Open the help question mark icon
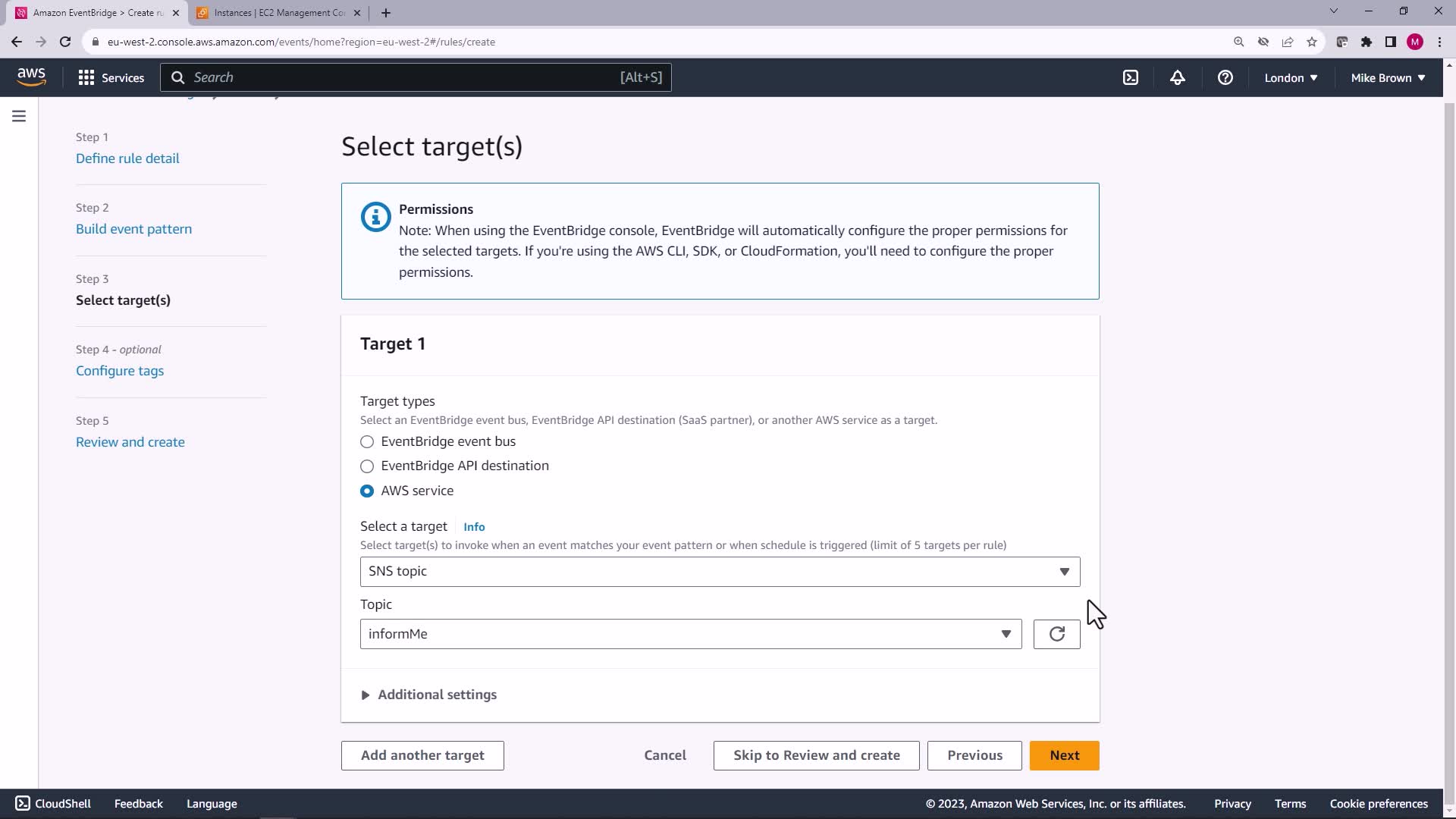The width and height of the screenshot is (1456, 819). tap(1225, 77)
